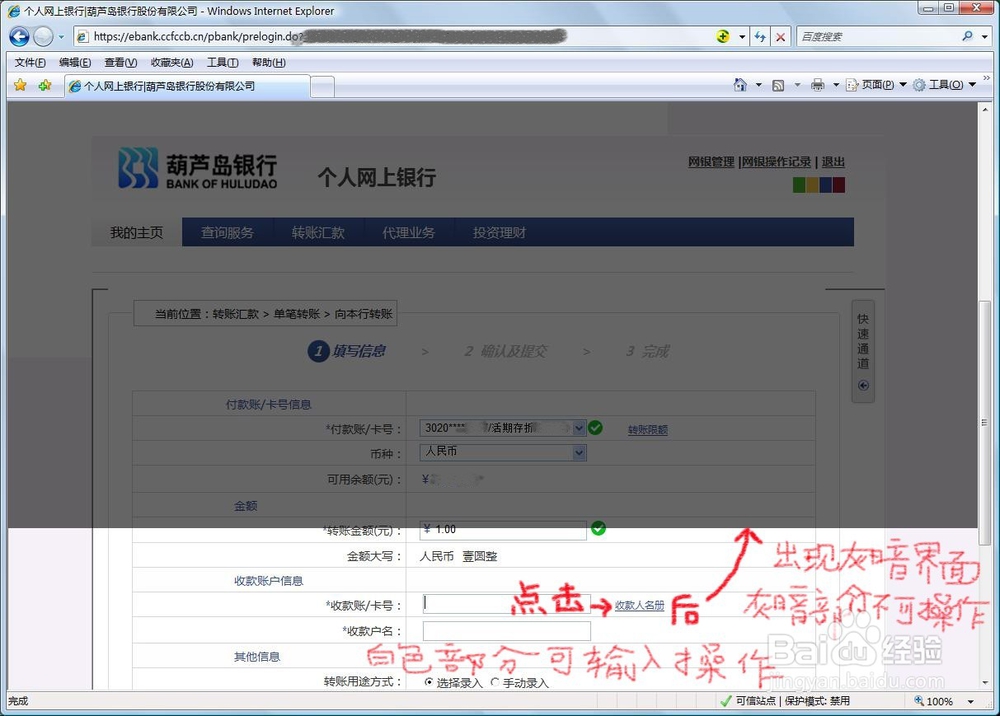Click the Home icon in command bar

coord(740,85)
